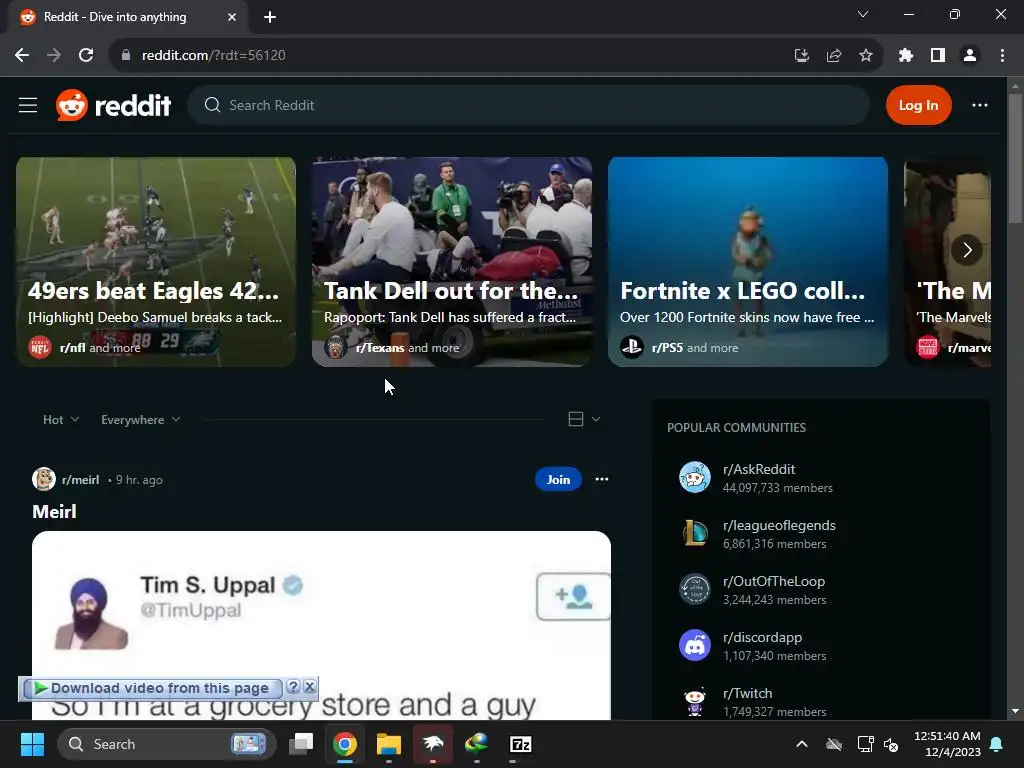The width and height of the screenshot is (1024, 768).
Task: Click the Windows taskbar Search box
Action: [167, 744]
